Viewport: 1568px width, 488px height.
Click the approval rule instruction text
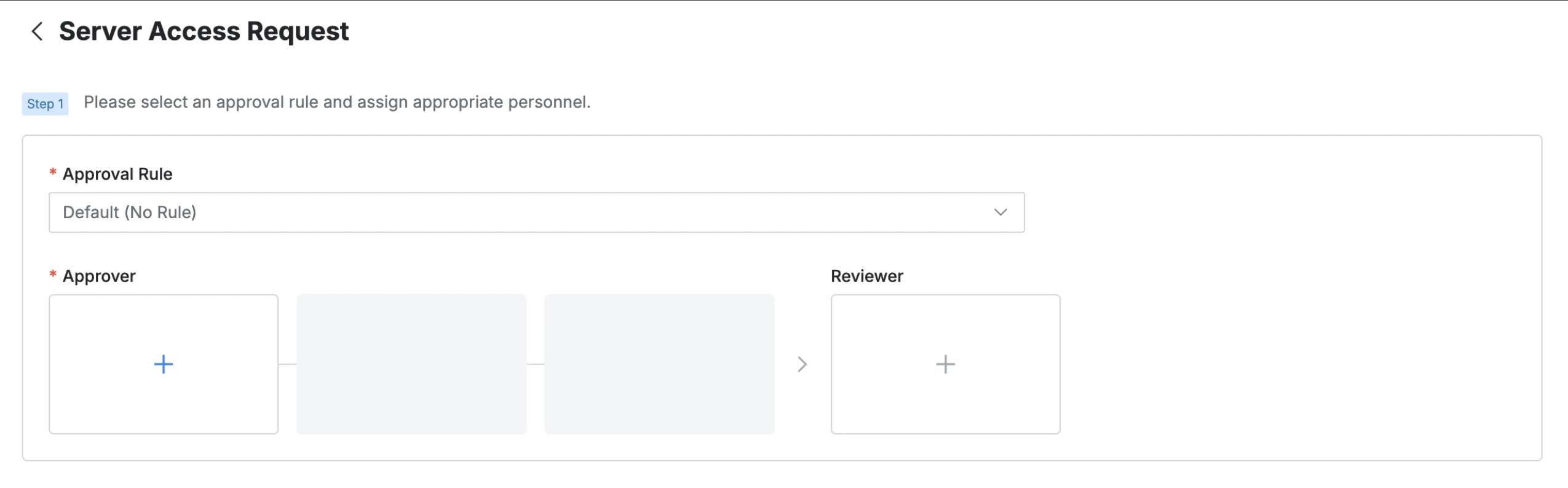click(337, 102)
